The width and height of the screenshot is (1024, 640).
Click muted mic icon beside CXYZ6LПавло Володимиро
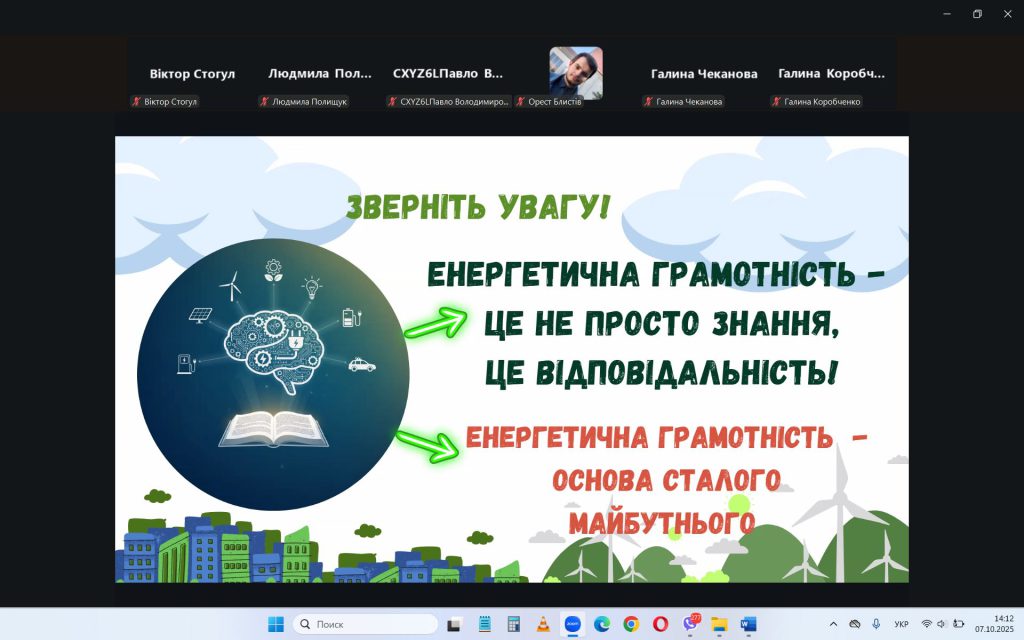click(392, 101)
